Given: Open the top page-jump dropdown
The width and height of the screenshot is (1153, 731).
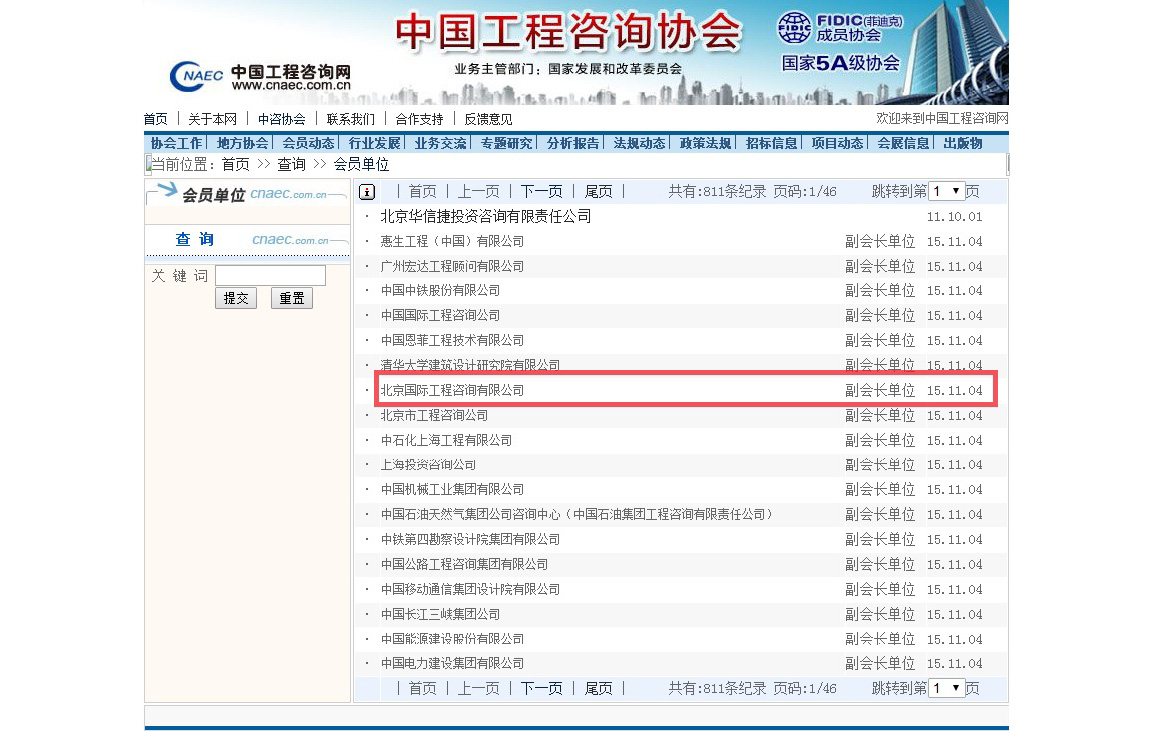Looking at the screenshot, I should (x=946, y=191).
